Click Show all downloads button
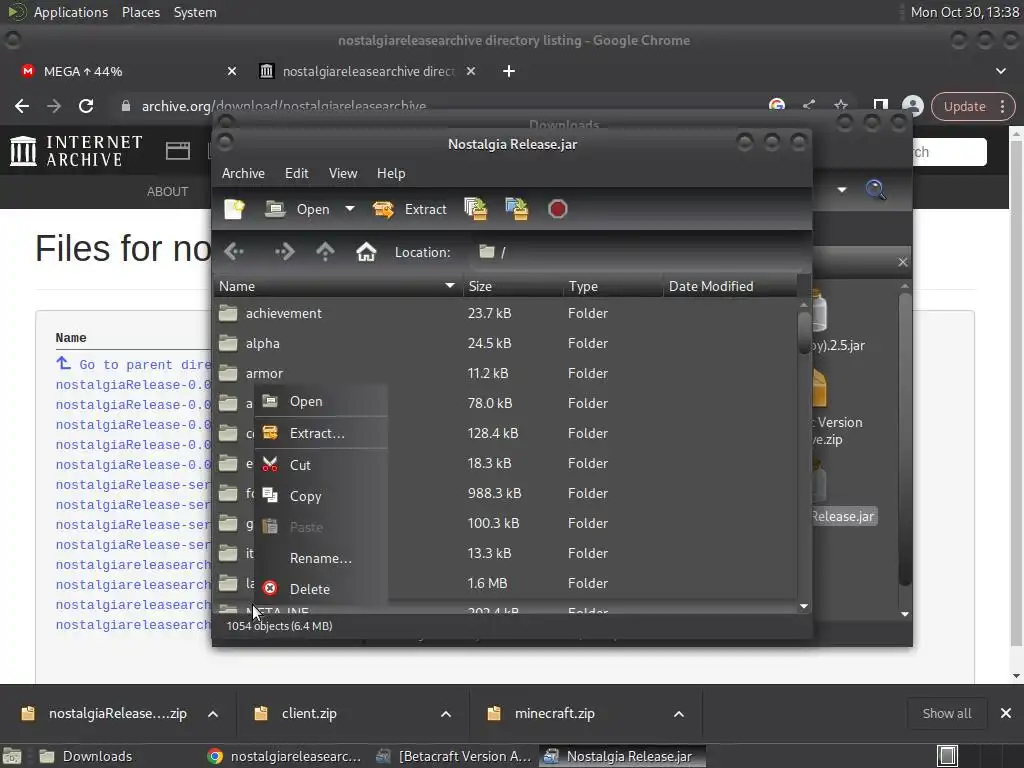1024x768 pixels. click(946, 714)
